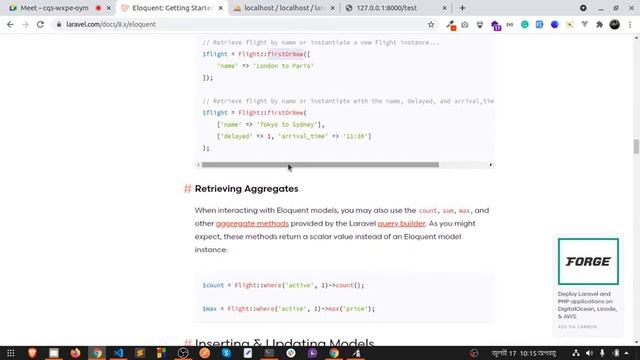640x360 pixels.
Task: Open the tab search dropdown button
Action: pos(583,8)
